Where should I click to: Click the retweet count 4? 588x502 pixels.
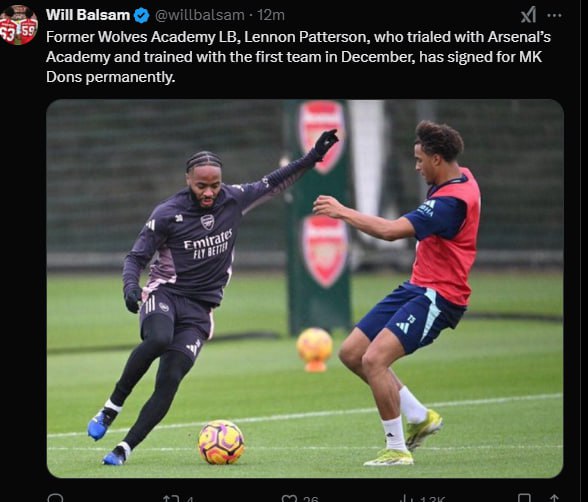click(x=190, y=499)
